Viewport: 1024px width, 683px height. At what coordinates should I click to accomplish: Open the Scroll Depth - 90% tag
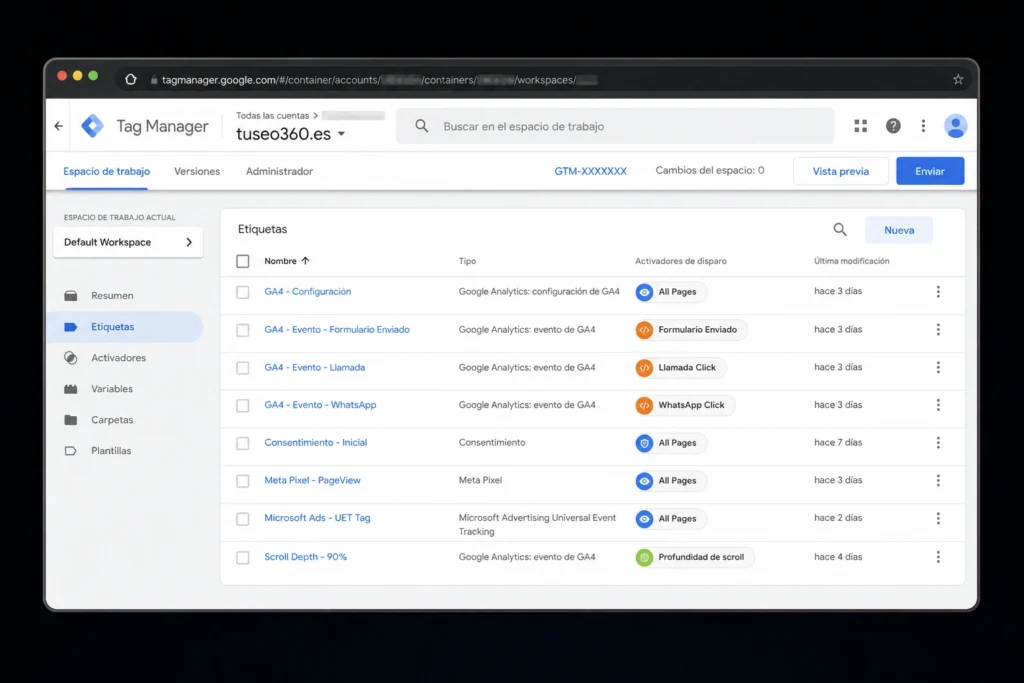click(x=306, y=556)
